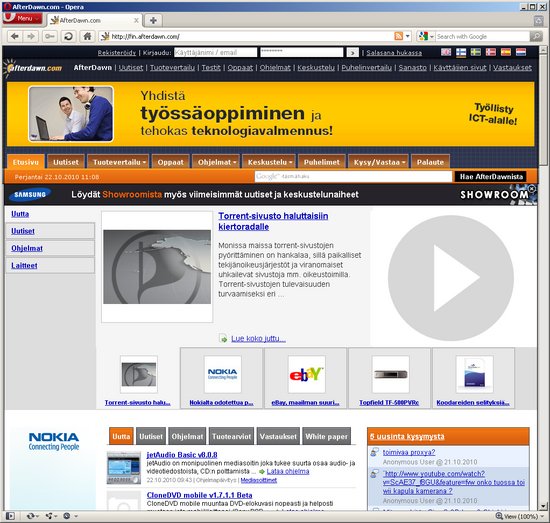Switch to the White paper content tab
This screenshot has width=550, height=523.
point(326,436)
